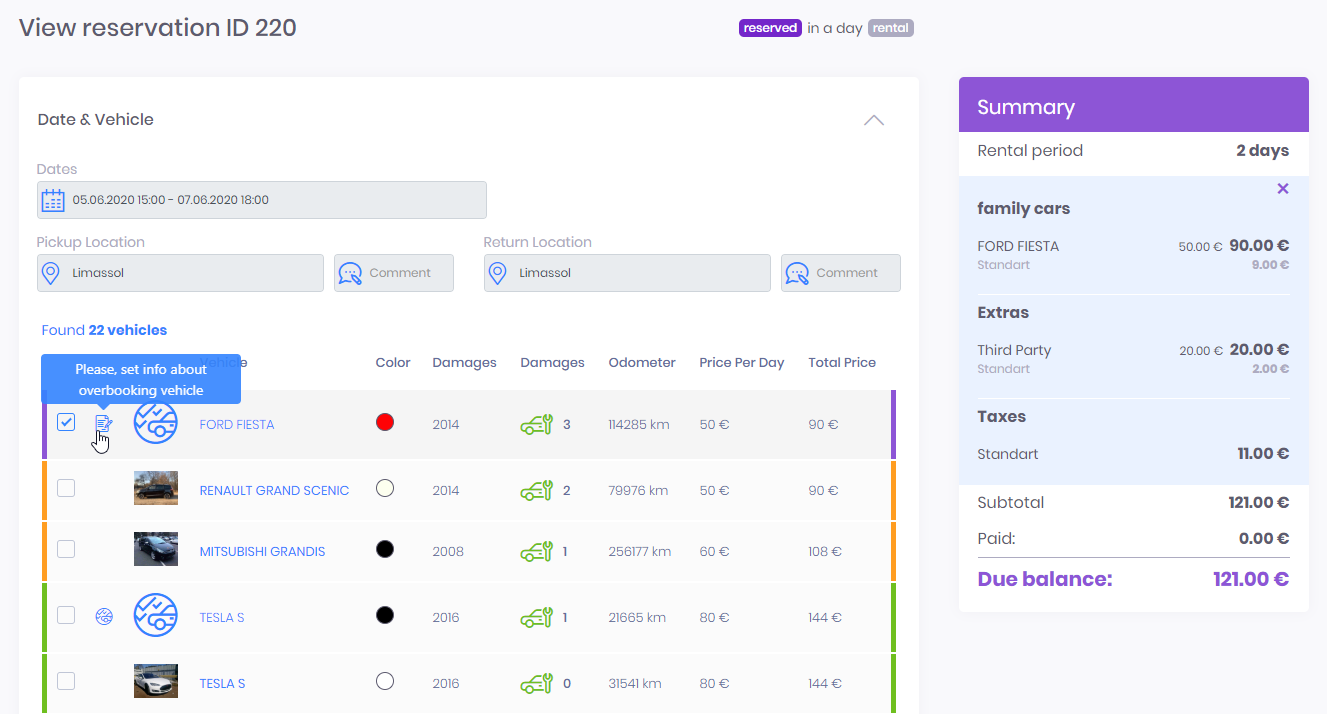Click the 60 € price per day cell
This screenshot has height=714, width=1327.
(x=715, y=552)
